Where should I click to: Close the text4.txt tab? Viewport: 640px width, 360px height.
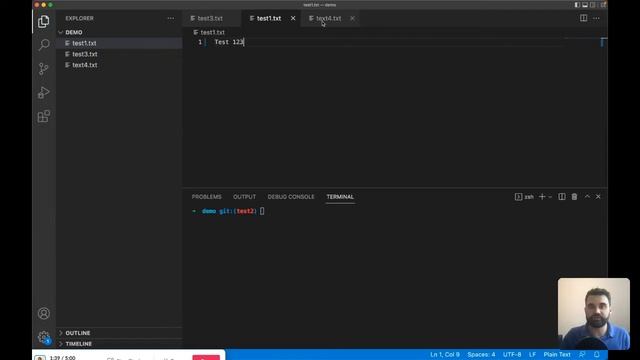pyautogui.click(x=352, y=18)
